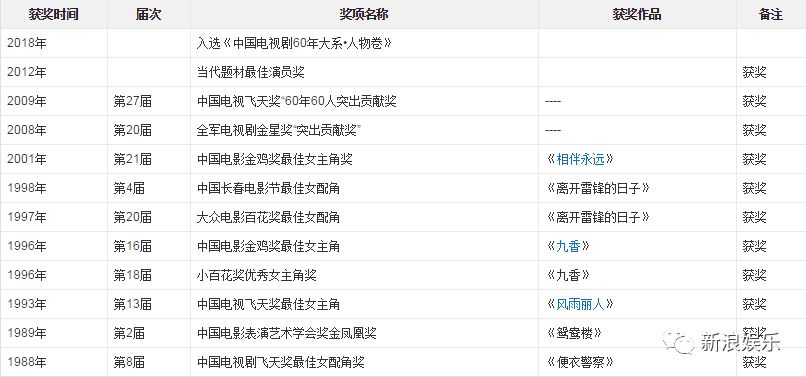This screenshot has width=806, height=377.
Task: Click 获奖 in the 1988年 row
Action: 754,363
